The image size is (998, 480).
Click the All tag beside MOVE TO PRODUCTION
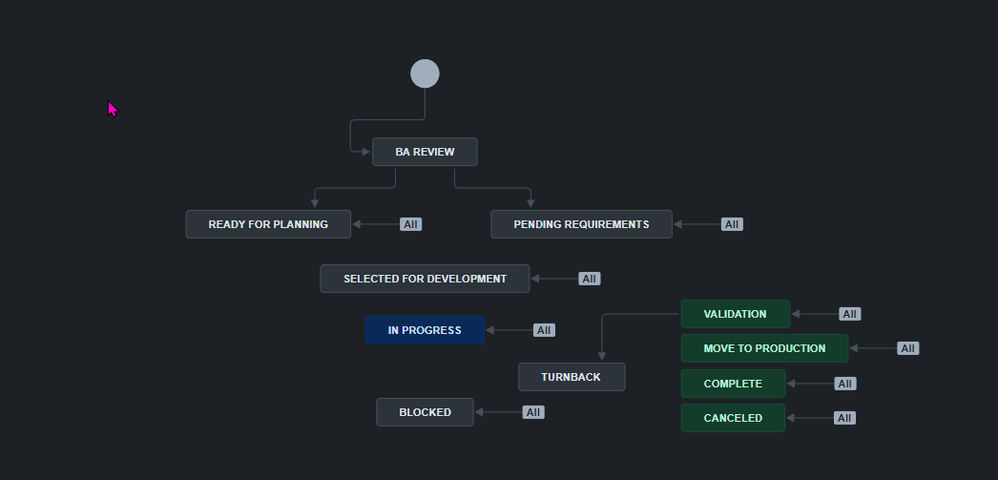click(x=908, y=348)
